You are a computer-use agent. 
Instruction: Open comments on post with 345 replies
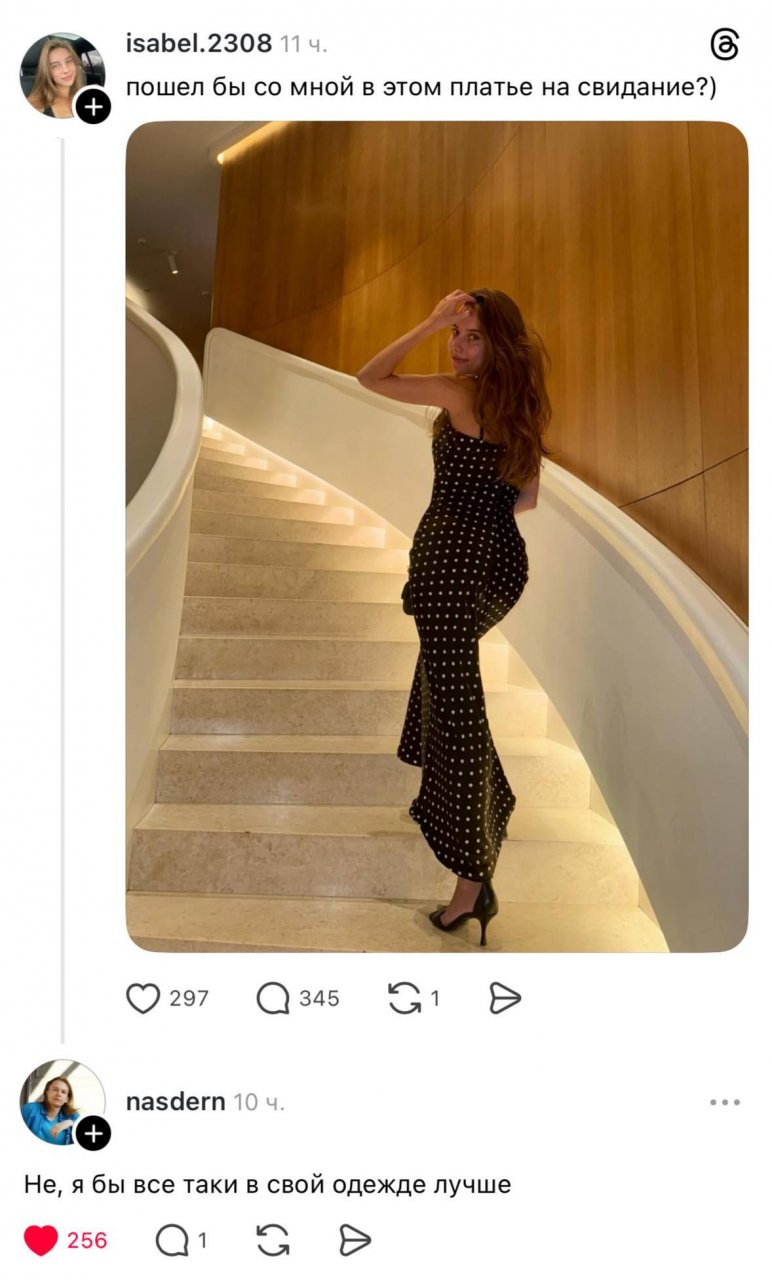click(x=273, y=998)
